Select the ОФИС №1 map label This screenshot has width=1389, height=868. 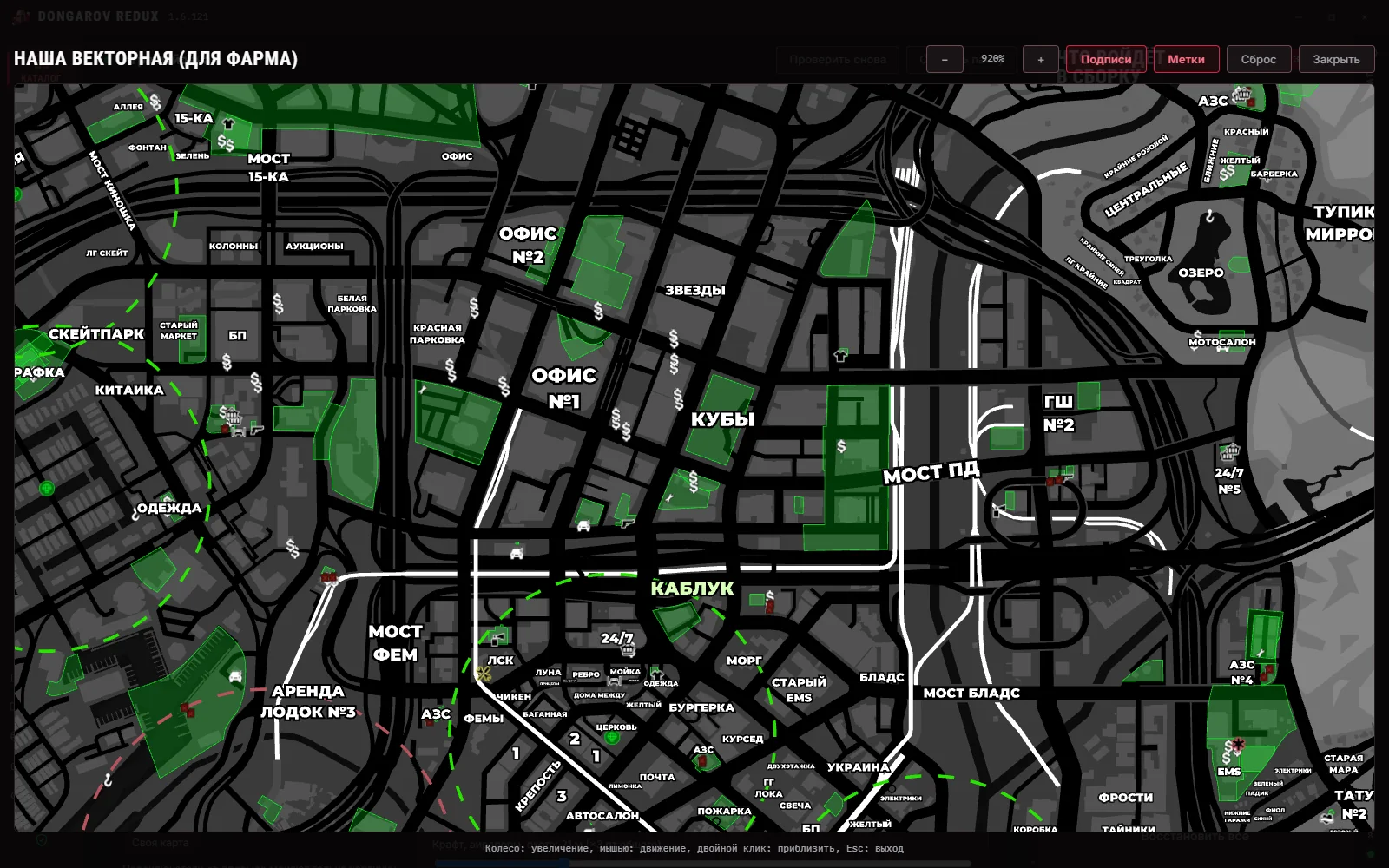(x=564, y=388)
